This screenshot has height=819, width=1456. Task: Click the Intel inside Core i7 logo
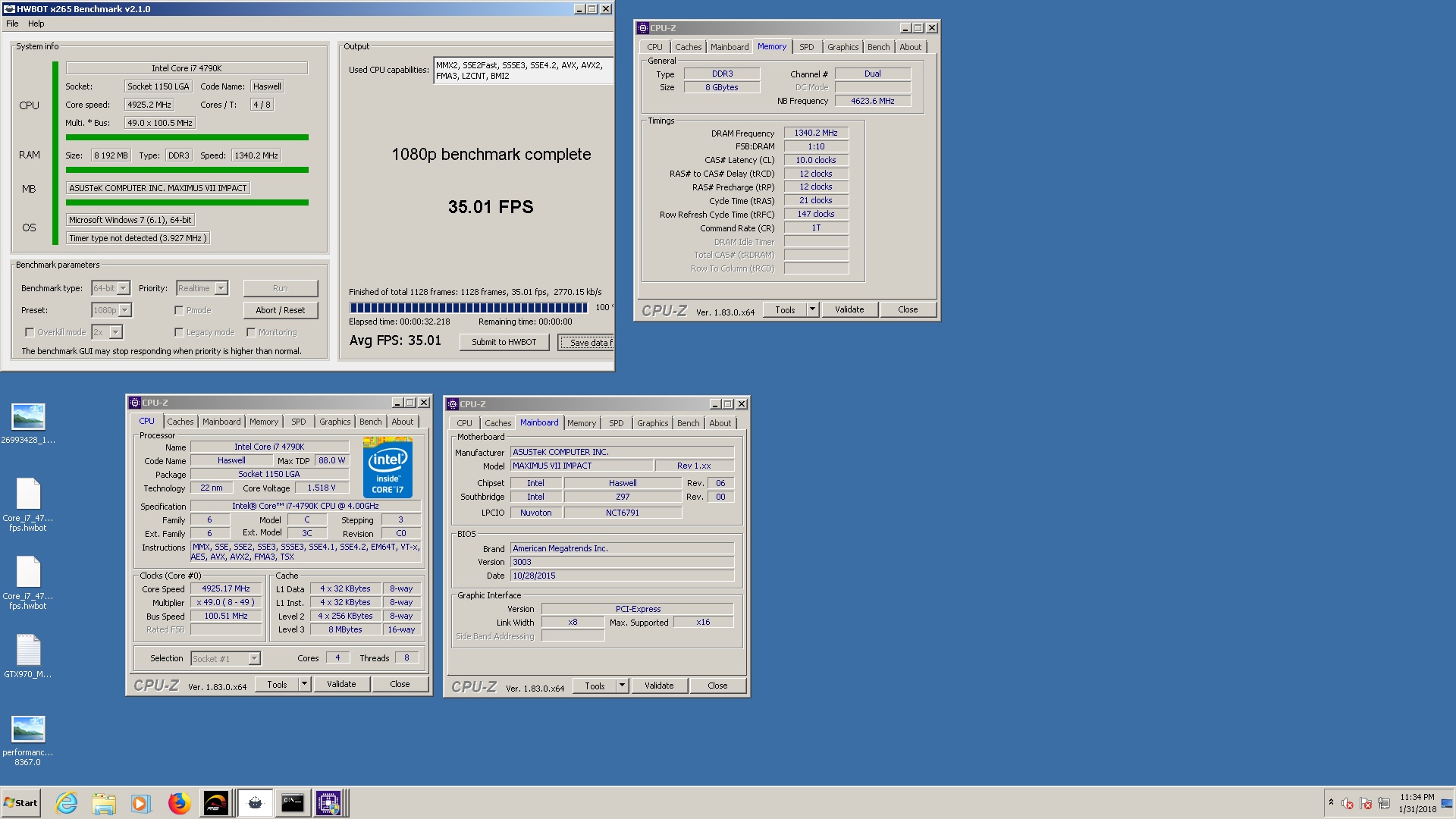388,467
